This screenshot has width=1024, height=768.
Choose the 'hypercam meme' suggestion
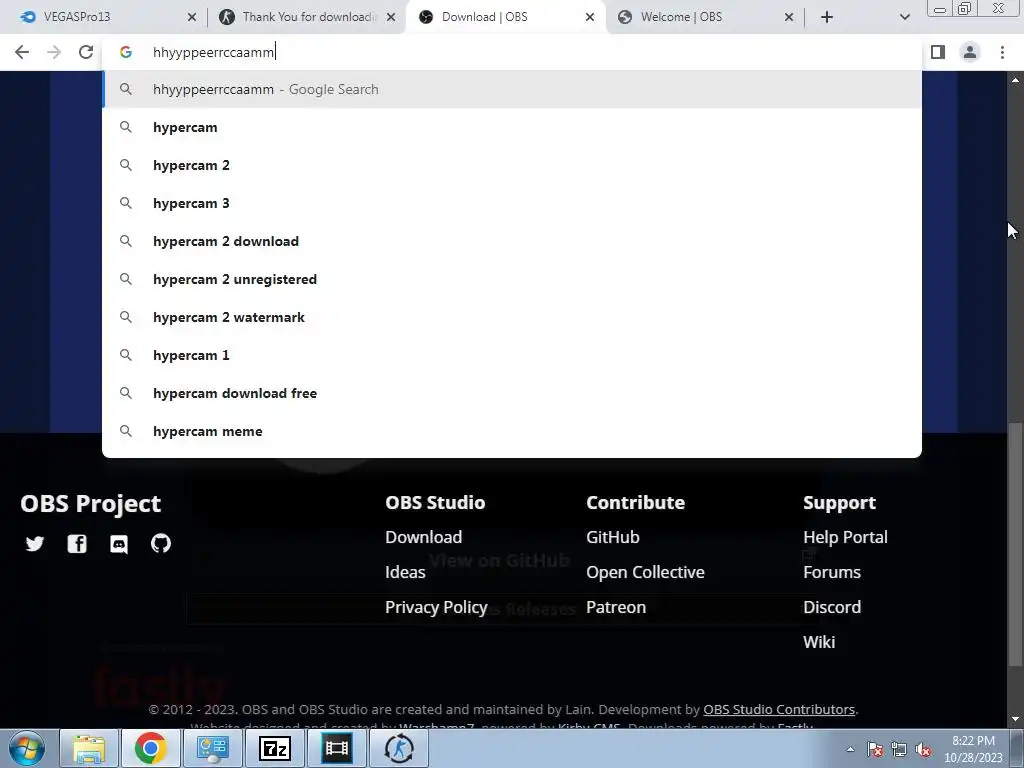[512, 431]
